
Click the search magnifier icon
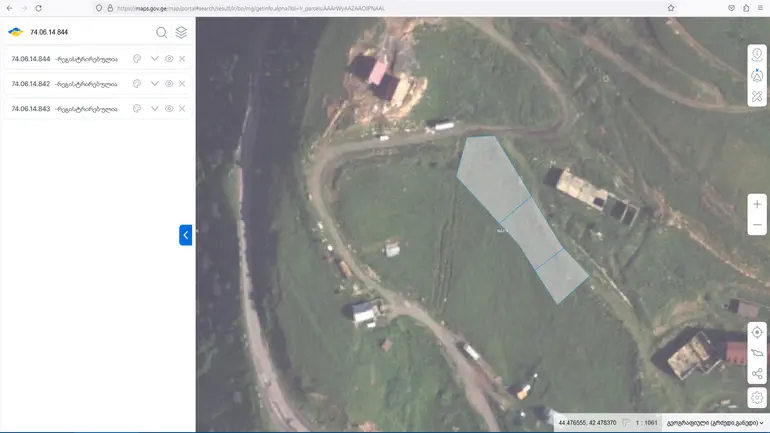[161, 32]
